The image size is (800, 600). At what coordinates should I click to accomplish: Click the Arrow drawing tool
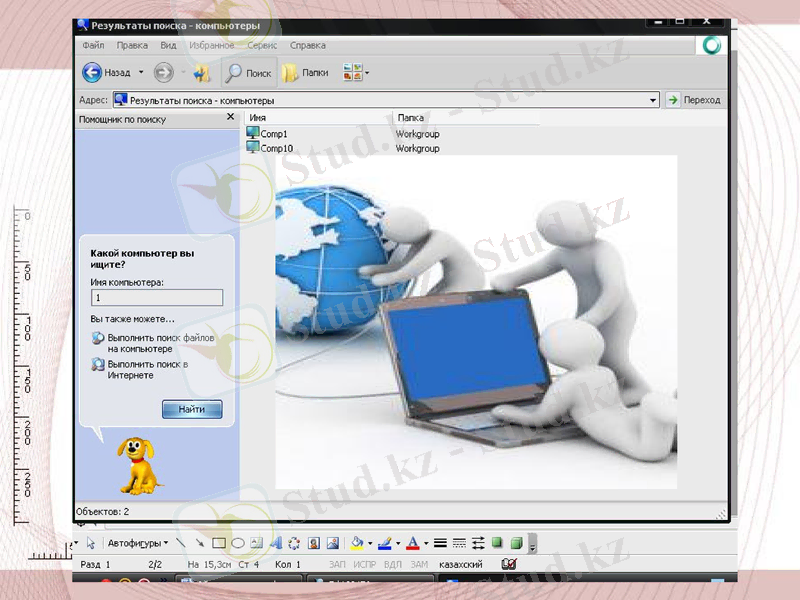tap(200, 543)
